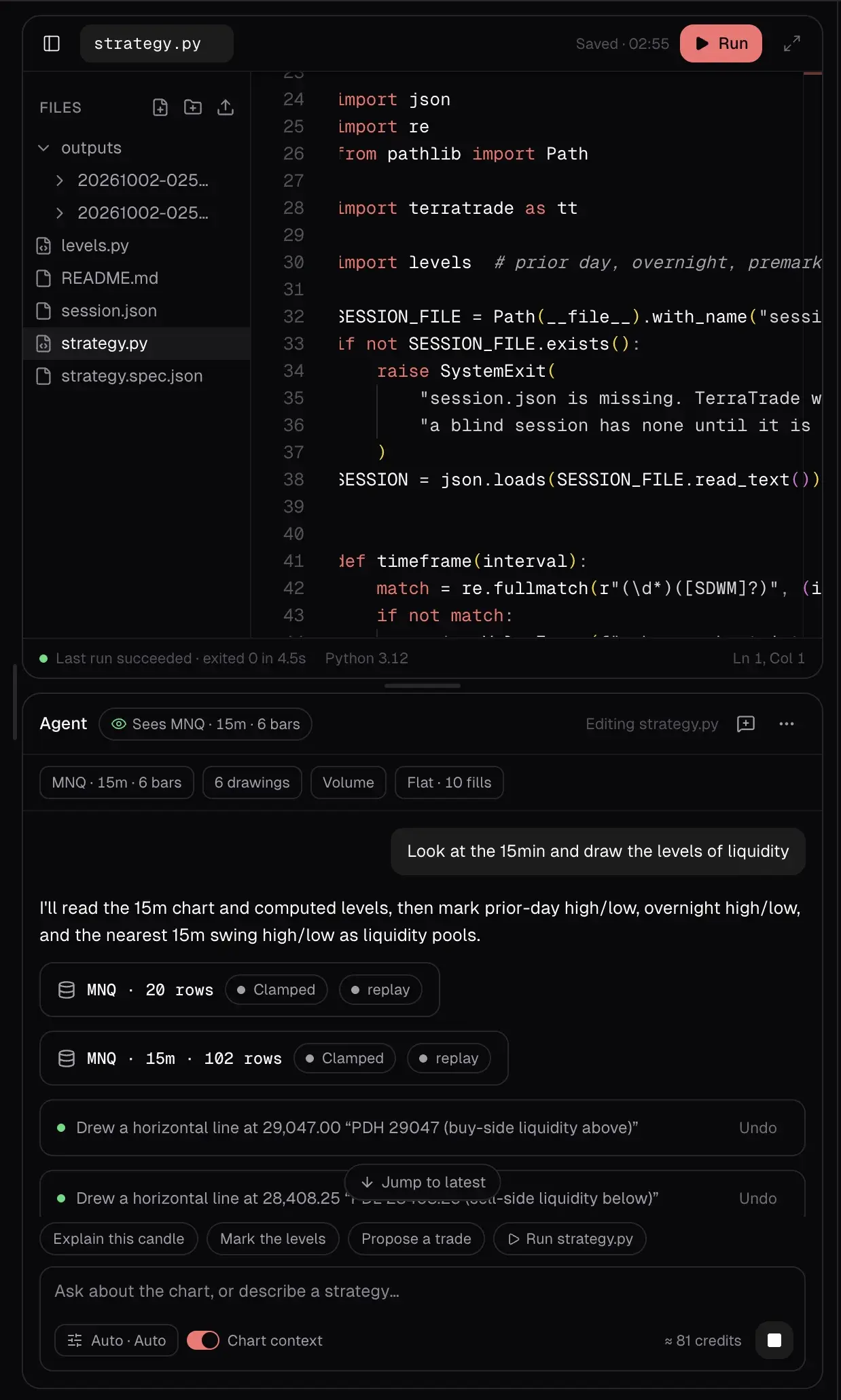Click the Volume chip
Image resolution: width=841 pixels, height=1400 pixels.
[x=348, y=783]
